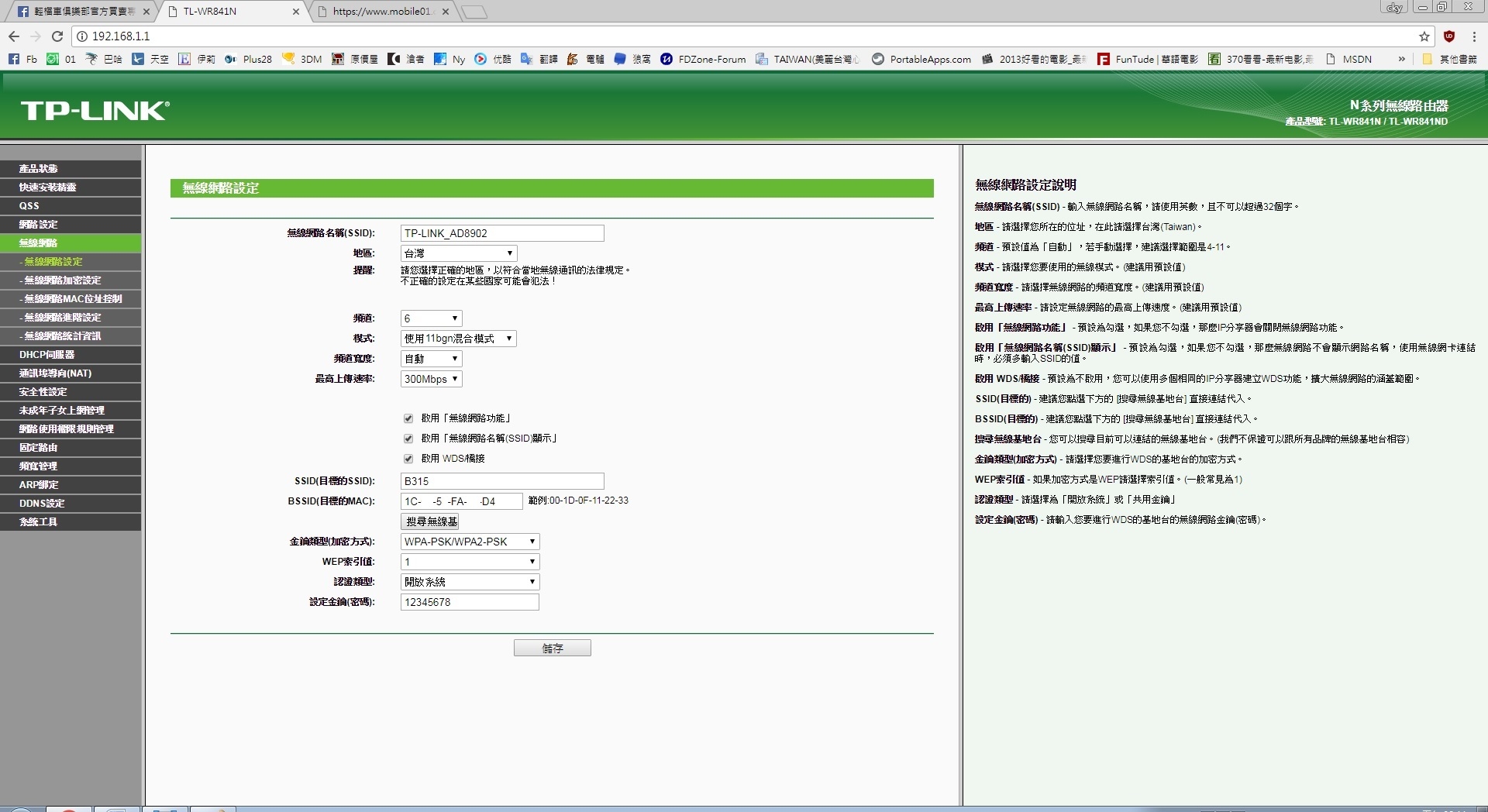Open the 系統工具 sidebar menu
The height and width of the screenshot is (812, 1488).
(71, 522)
